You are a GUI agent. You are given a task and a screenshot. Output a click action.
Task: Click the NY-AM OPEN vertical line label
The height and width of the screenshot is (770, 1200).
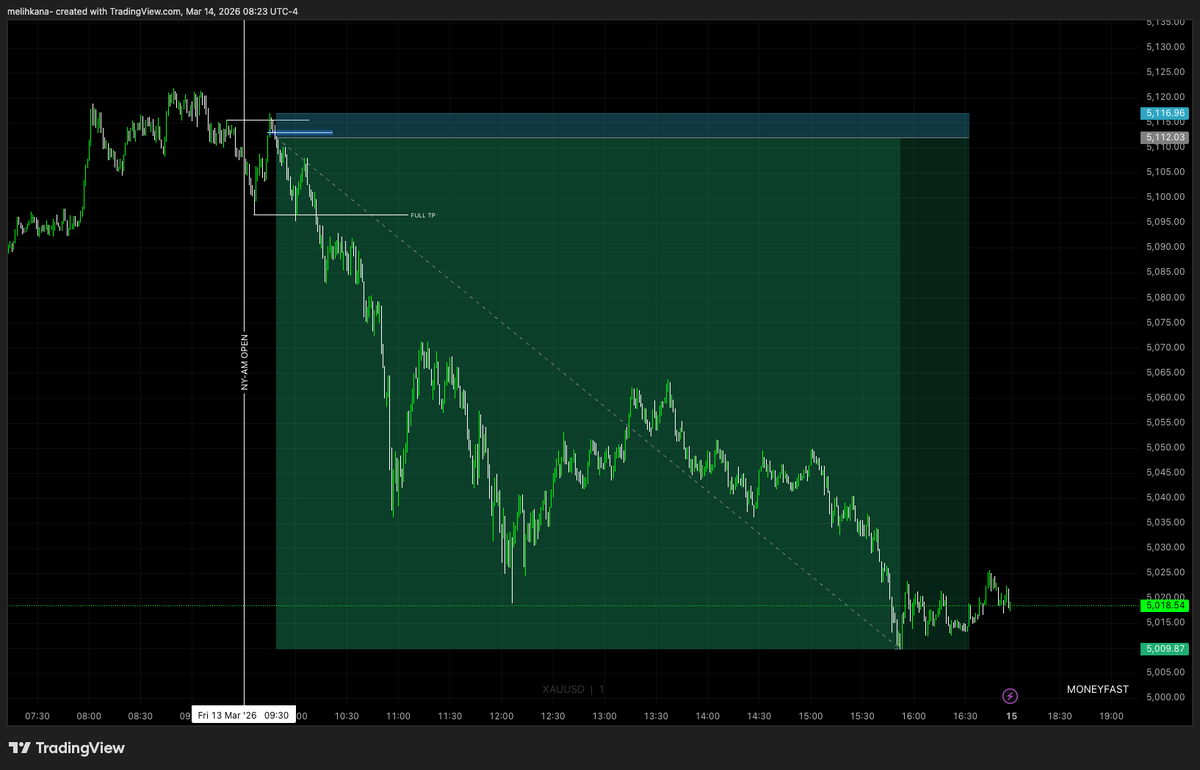[x=244, y=362]
